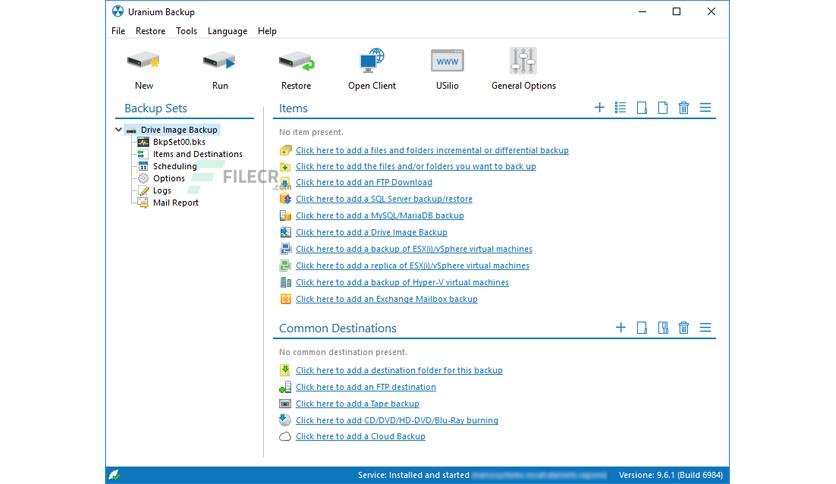Viewport: 836px width, 484px height.
Task: Click link to add a SQL Server backup/restore
Action: 384,199
